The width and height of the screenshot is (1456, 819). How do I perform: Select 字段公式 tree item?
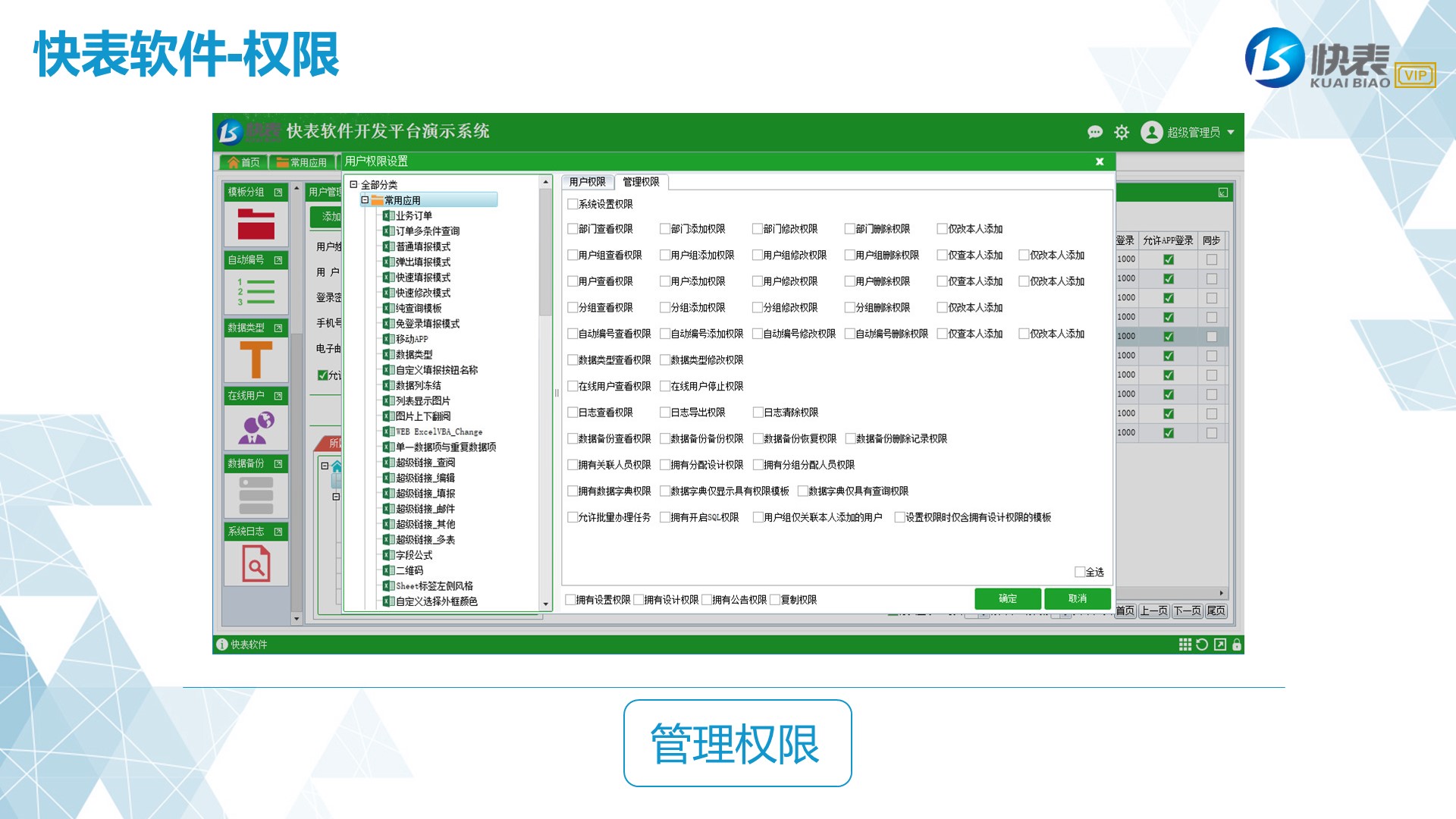[414, 555]
